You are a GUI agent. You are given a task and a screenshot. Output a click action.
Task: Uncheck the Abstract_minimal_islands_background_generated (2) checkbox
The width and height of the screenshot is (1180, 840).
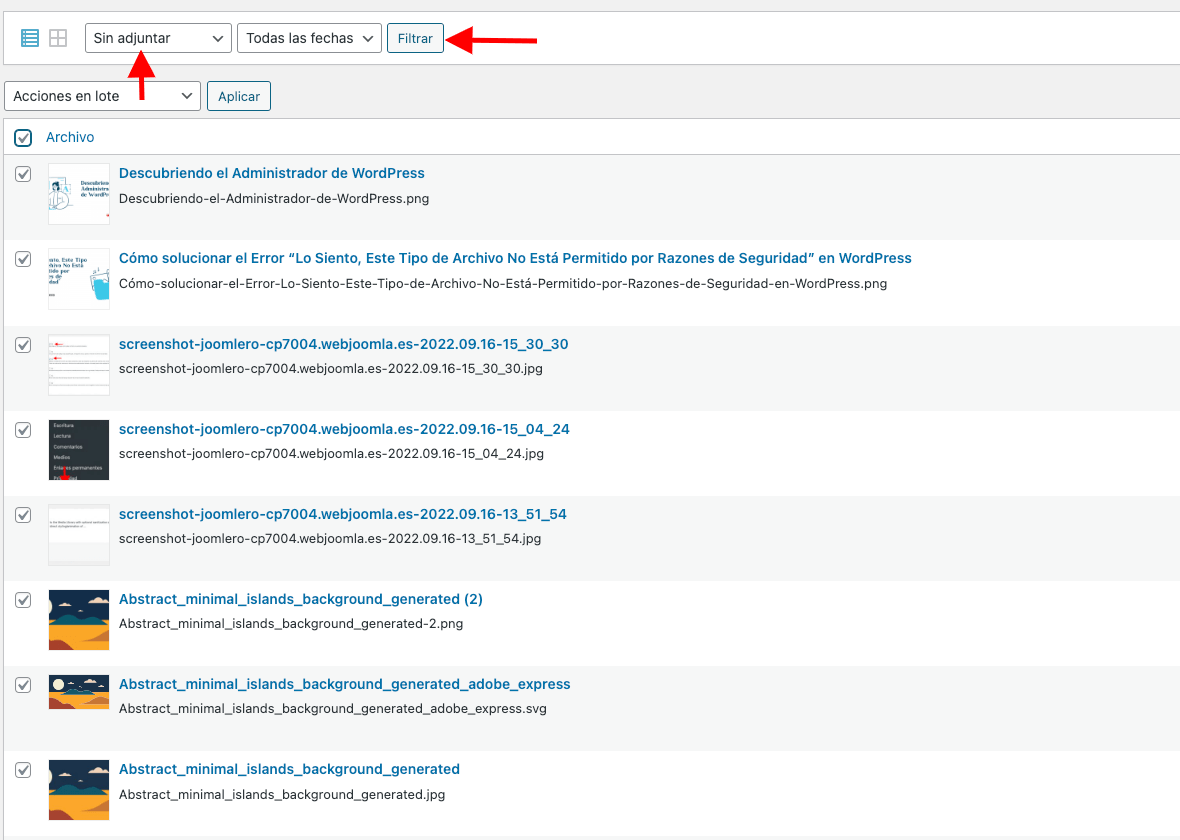(23, 600)
